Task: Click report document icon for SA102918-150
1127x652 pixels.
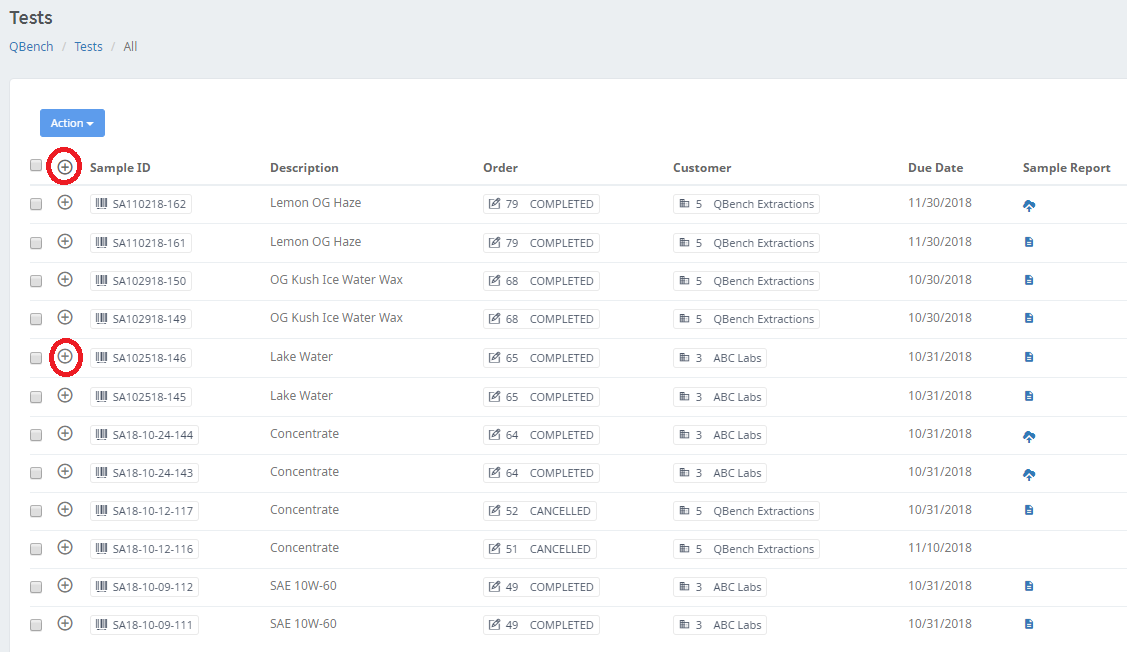Action: [x=1029, y=280]
